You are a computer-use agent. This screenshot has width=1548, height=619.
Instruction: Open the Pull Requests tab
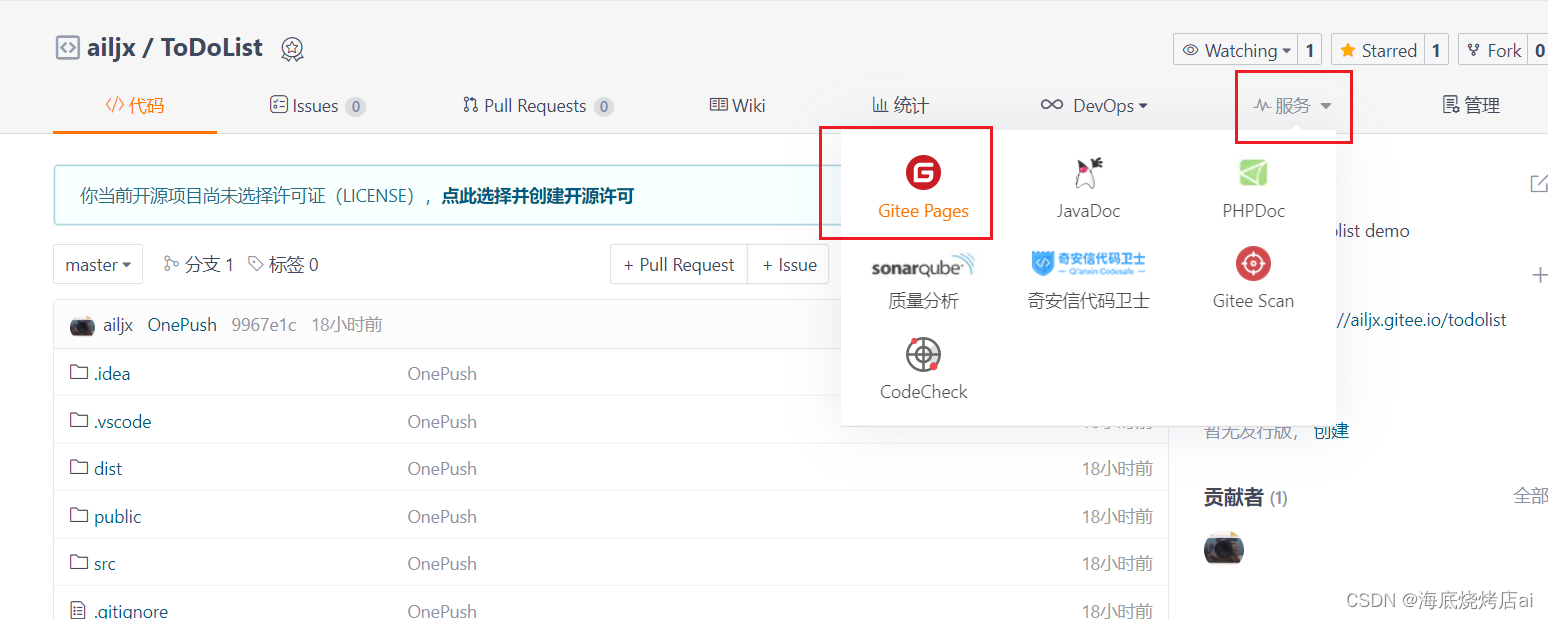click(537, 105)
